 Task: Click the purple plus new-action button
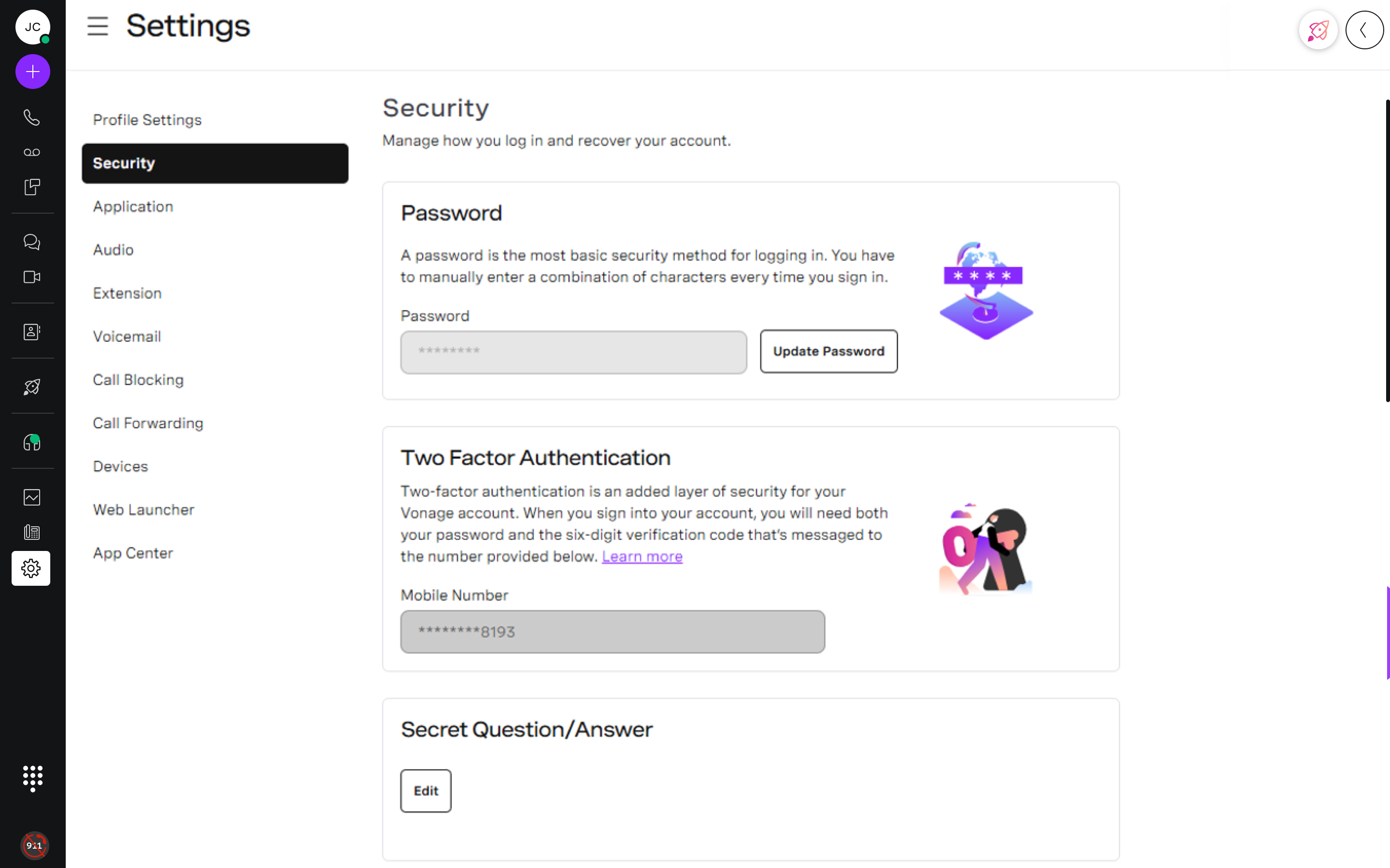point(33,72)
